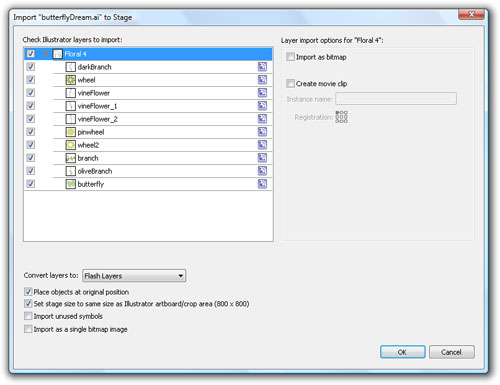
Task: Uncheck the vineFlower_2 import checkbox
Action: tap(31, 119)
